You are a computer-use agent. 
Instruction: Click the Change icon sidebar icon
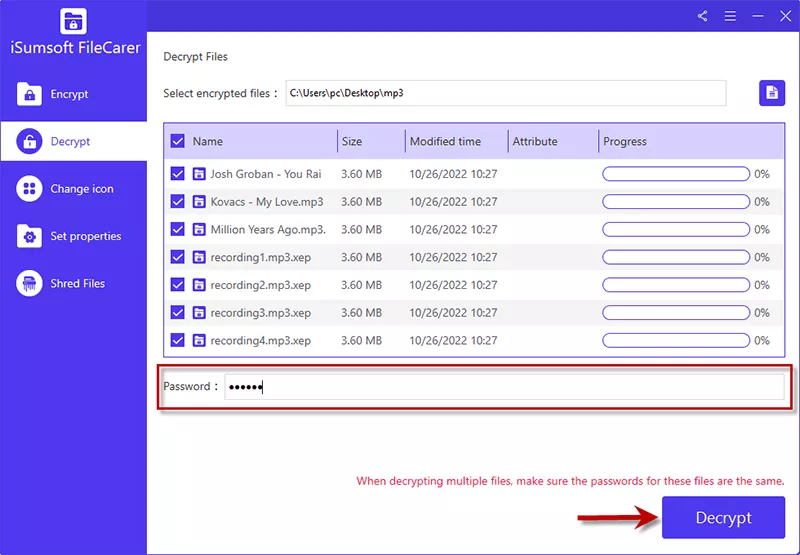30,189
